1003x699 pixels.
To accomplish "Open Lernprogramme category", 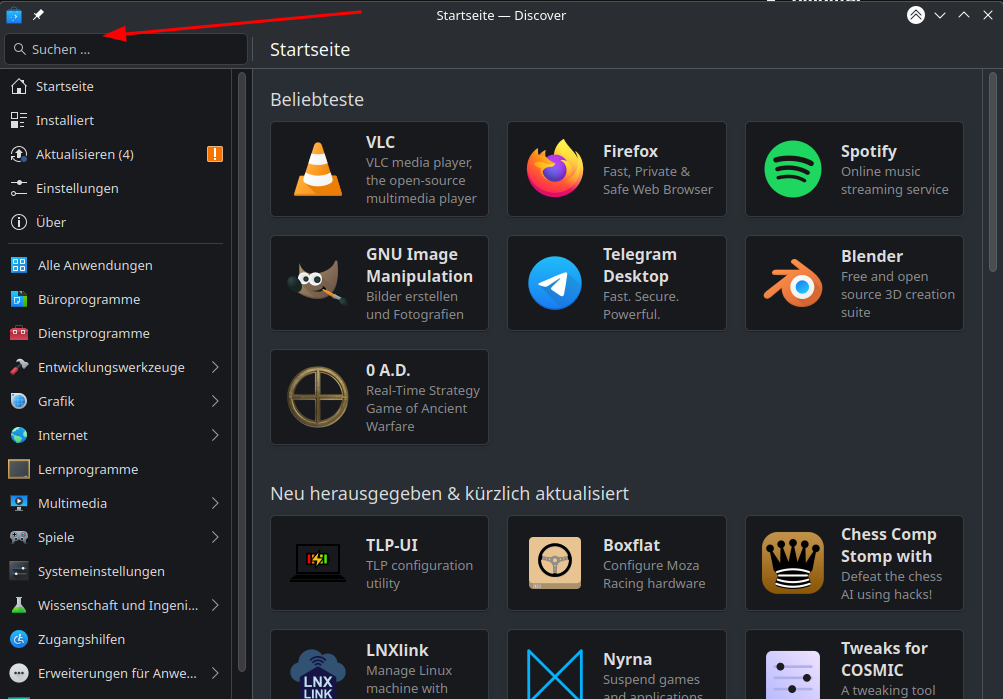I will [x=116, y=469].
